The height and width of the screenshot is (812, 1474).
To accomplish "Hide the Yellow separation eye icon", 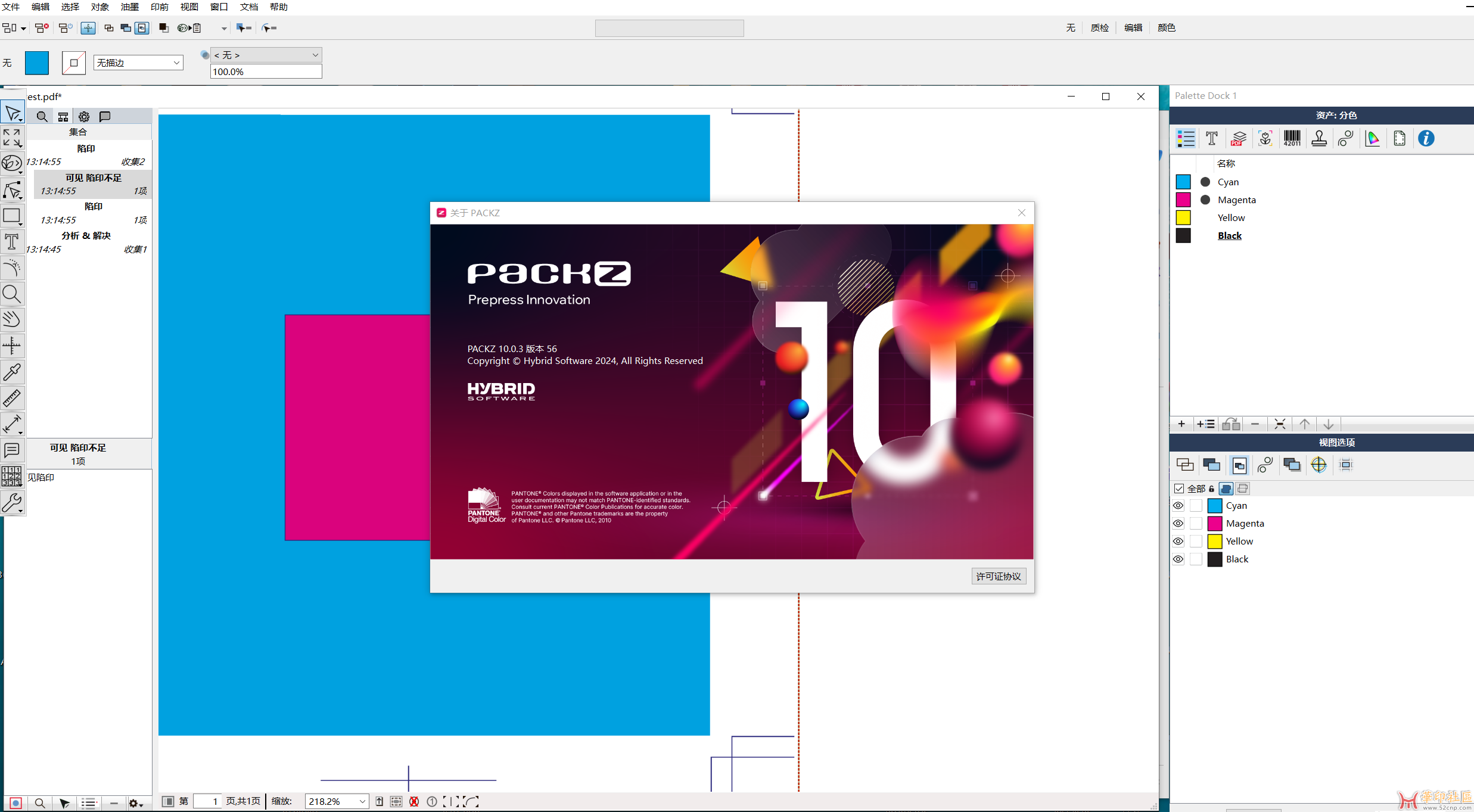I will [x=1178, y=542].
